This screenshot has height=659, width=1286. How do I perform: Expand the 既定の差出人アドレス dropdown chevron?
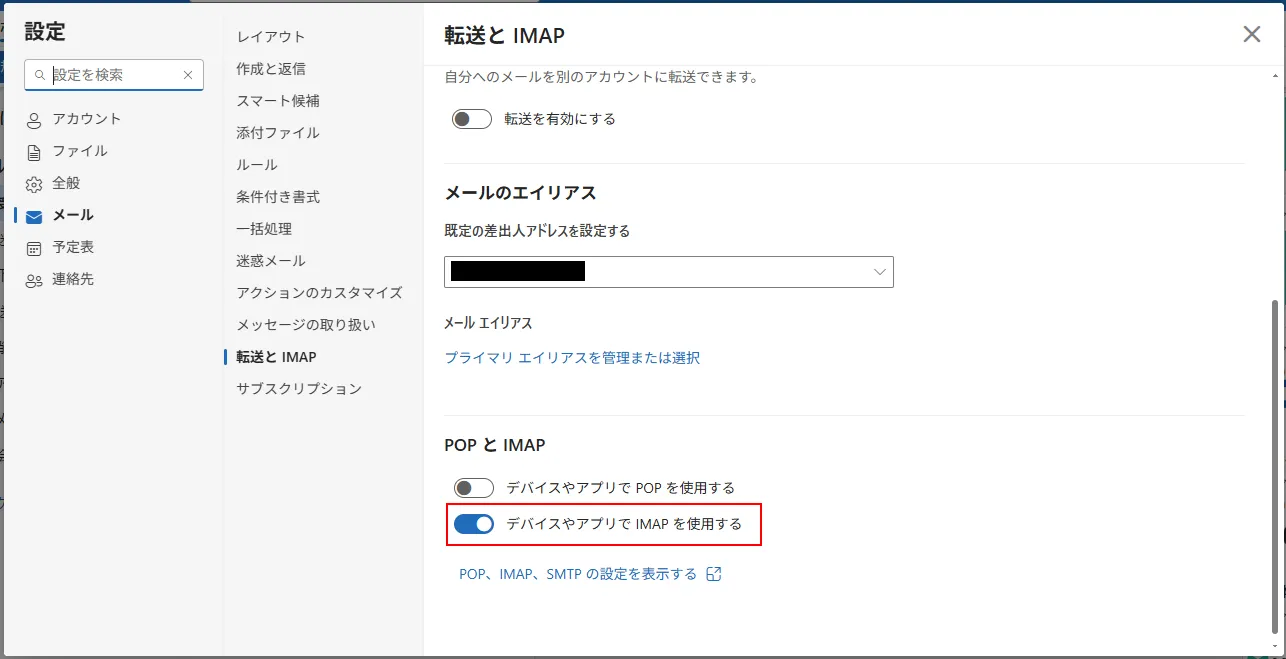tap(880, 272)
